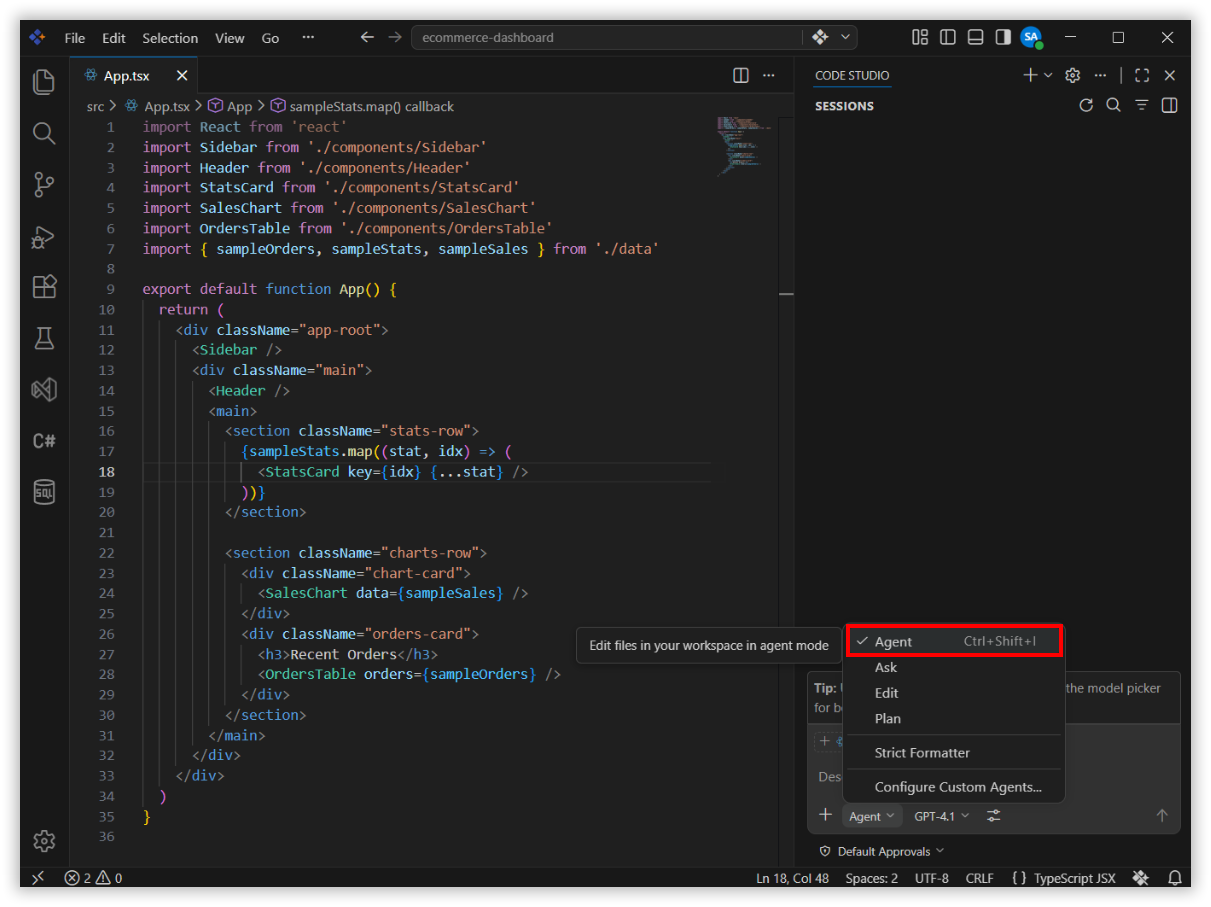Click the ecommerce-dashboard command center search box
Image resolution: width=1211 pixels, height=907 pixels.
pos(607,37)
